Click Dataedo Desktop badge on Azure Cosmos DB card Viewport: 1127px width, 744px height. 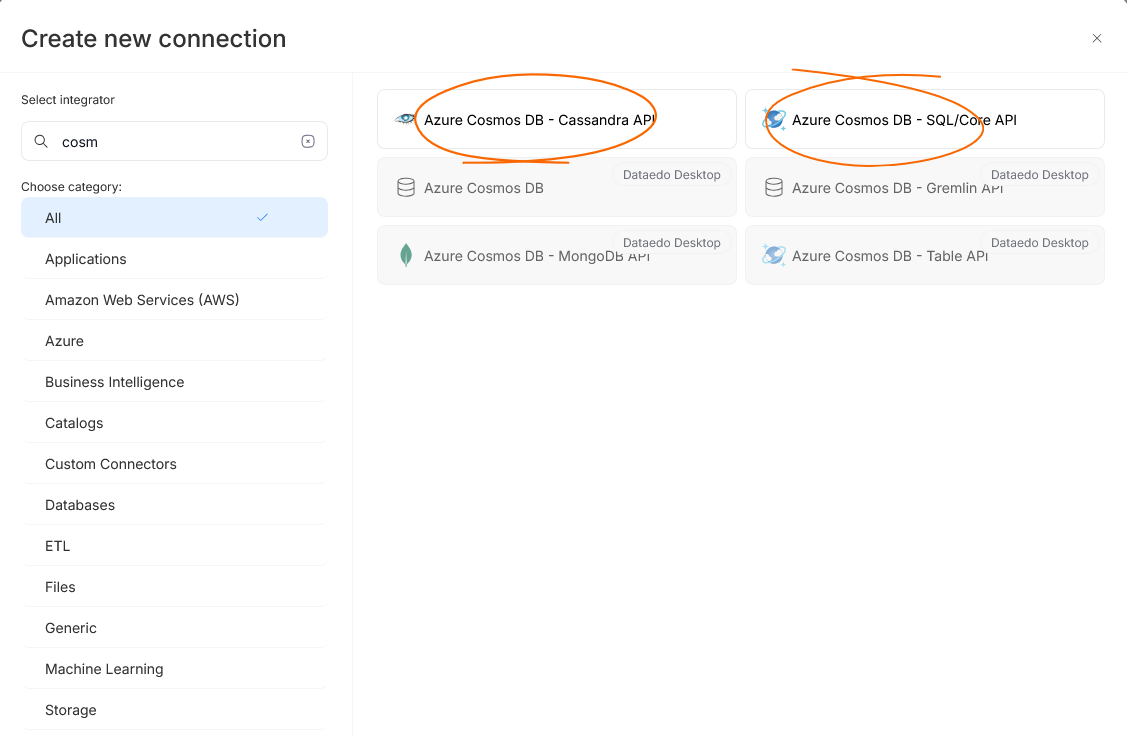[x=671, y=175]
